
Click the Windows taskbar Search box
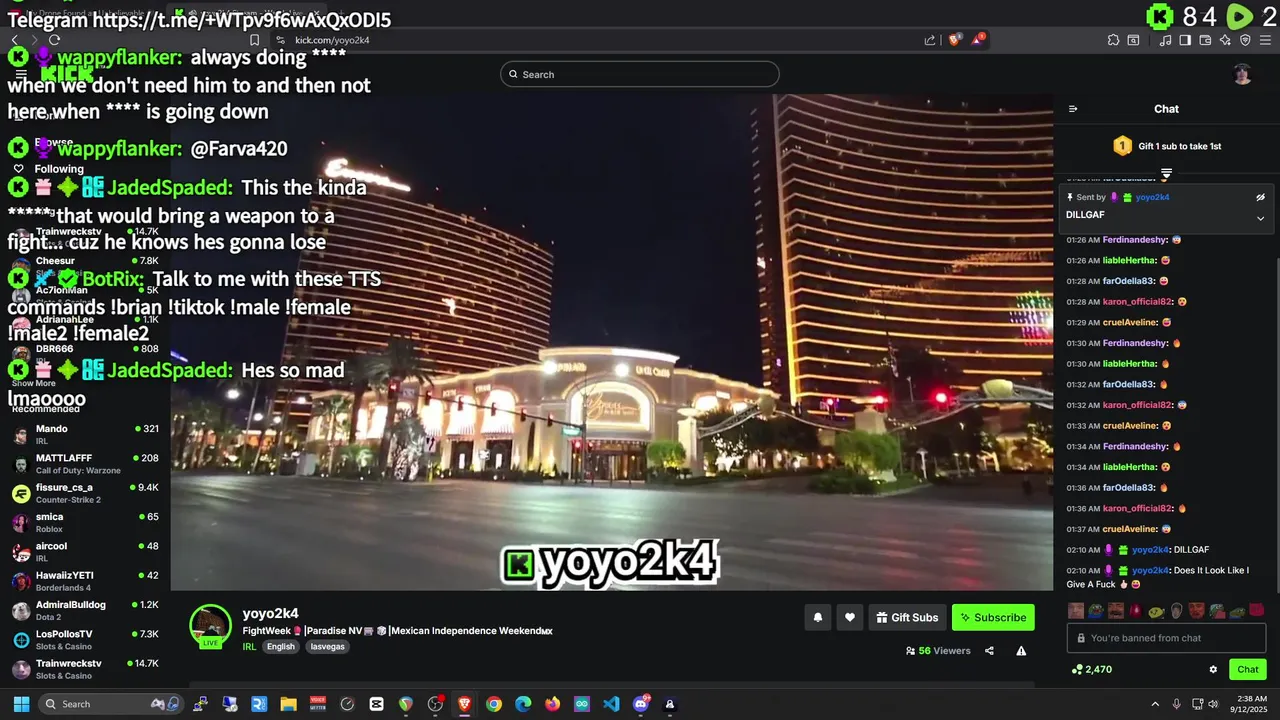tap(110, 704)
